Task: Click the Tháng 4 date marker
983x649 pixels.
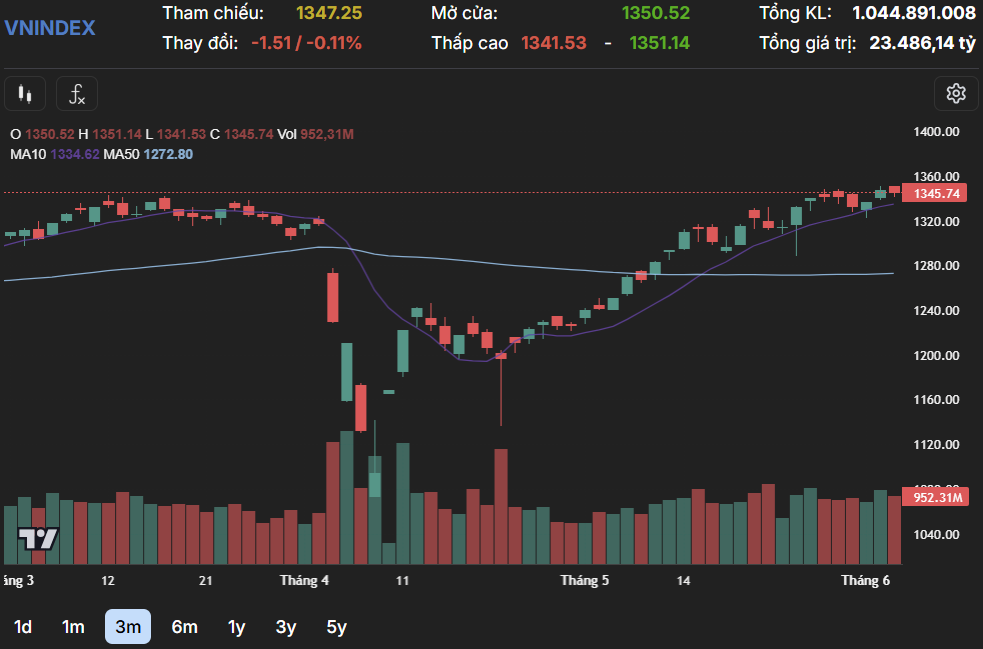Action: click(x=305, y=580)
